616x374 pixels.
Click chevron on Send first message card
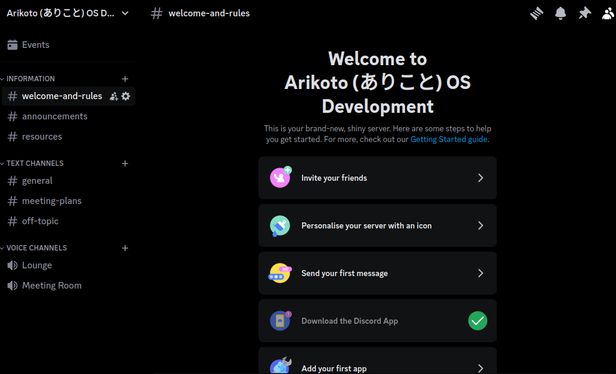[x=480, y=273]
